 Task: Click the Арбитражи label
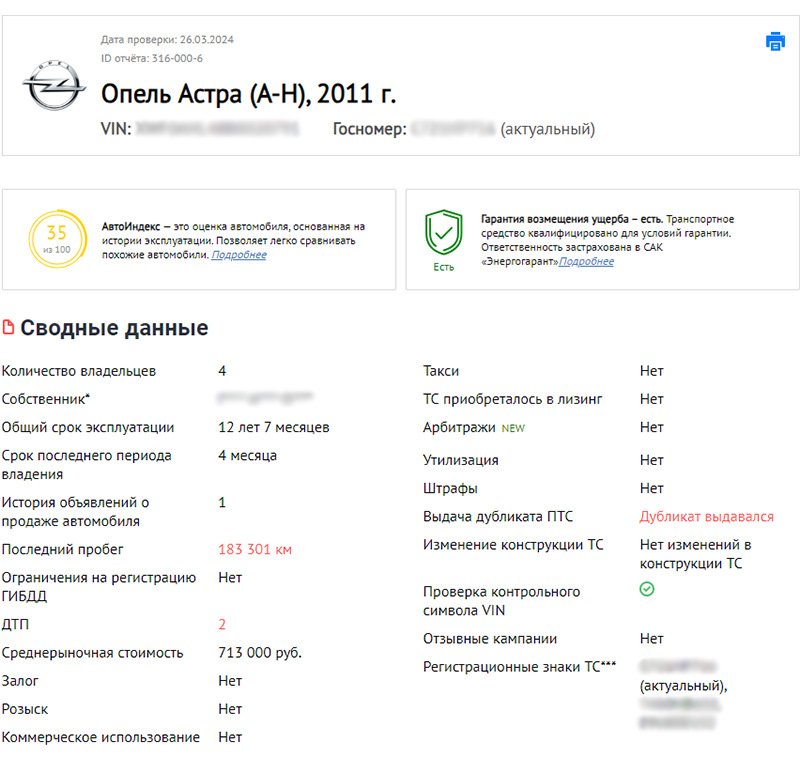coord(459,427)
